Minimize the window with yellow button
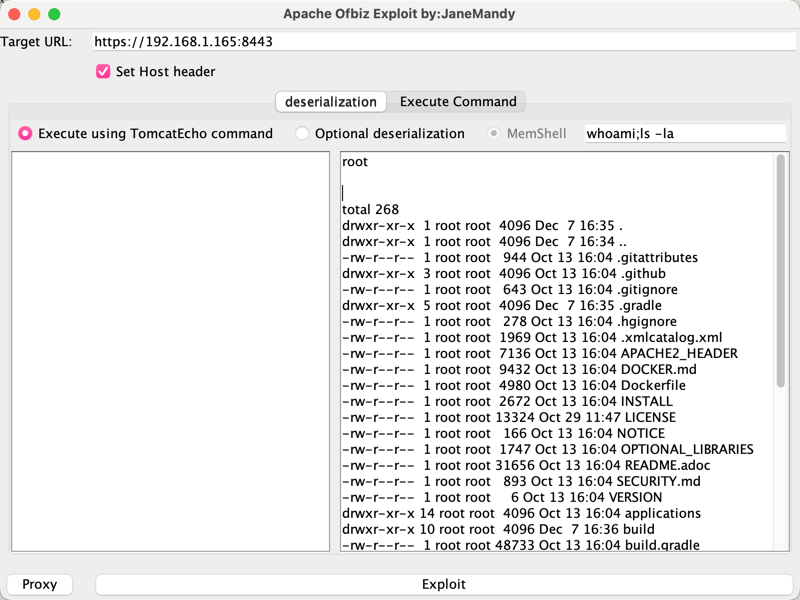 coord(34,14)
